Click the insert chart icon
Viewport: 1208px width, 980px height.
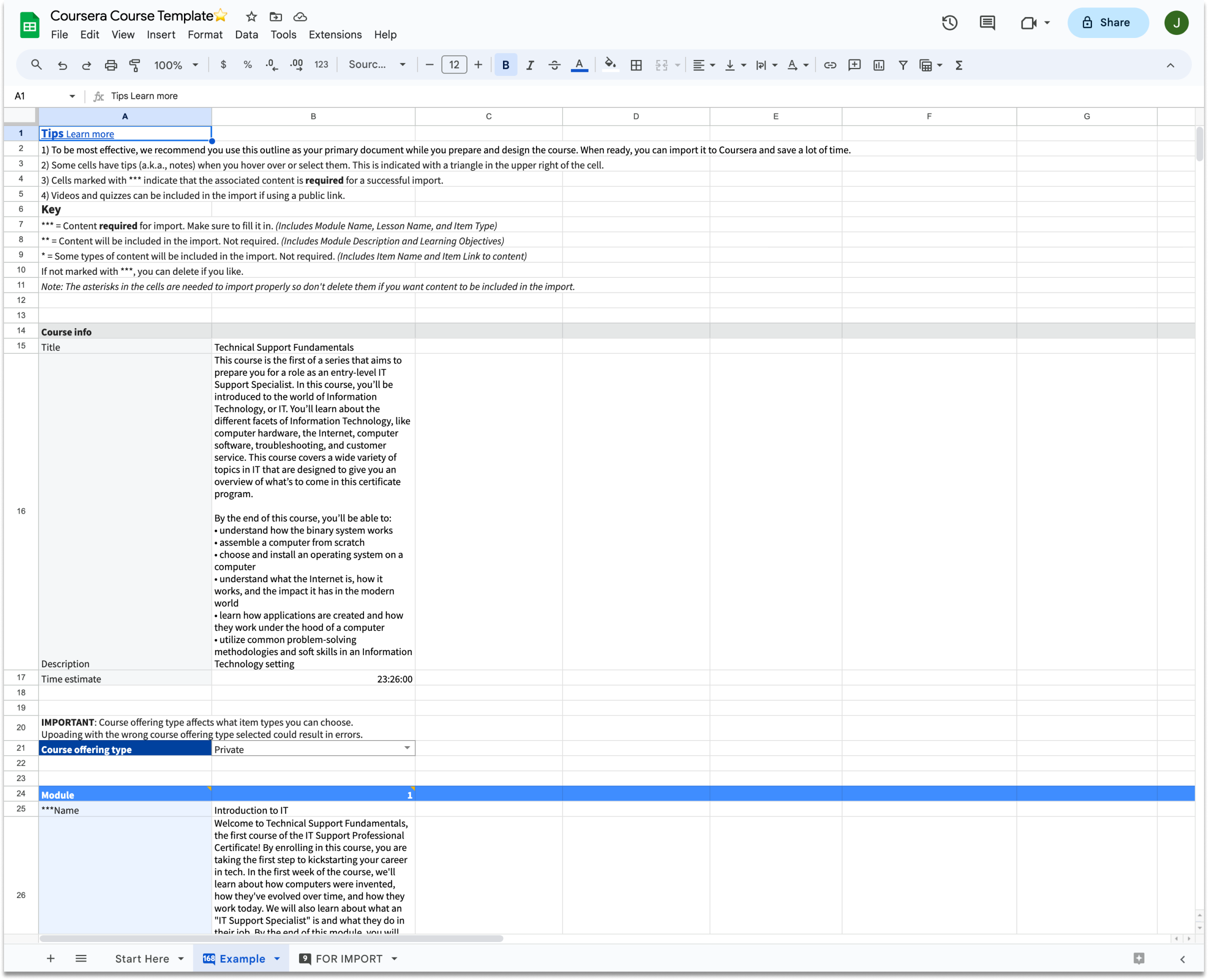point(879,65)
